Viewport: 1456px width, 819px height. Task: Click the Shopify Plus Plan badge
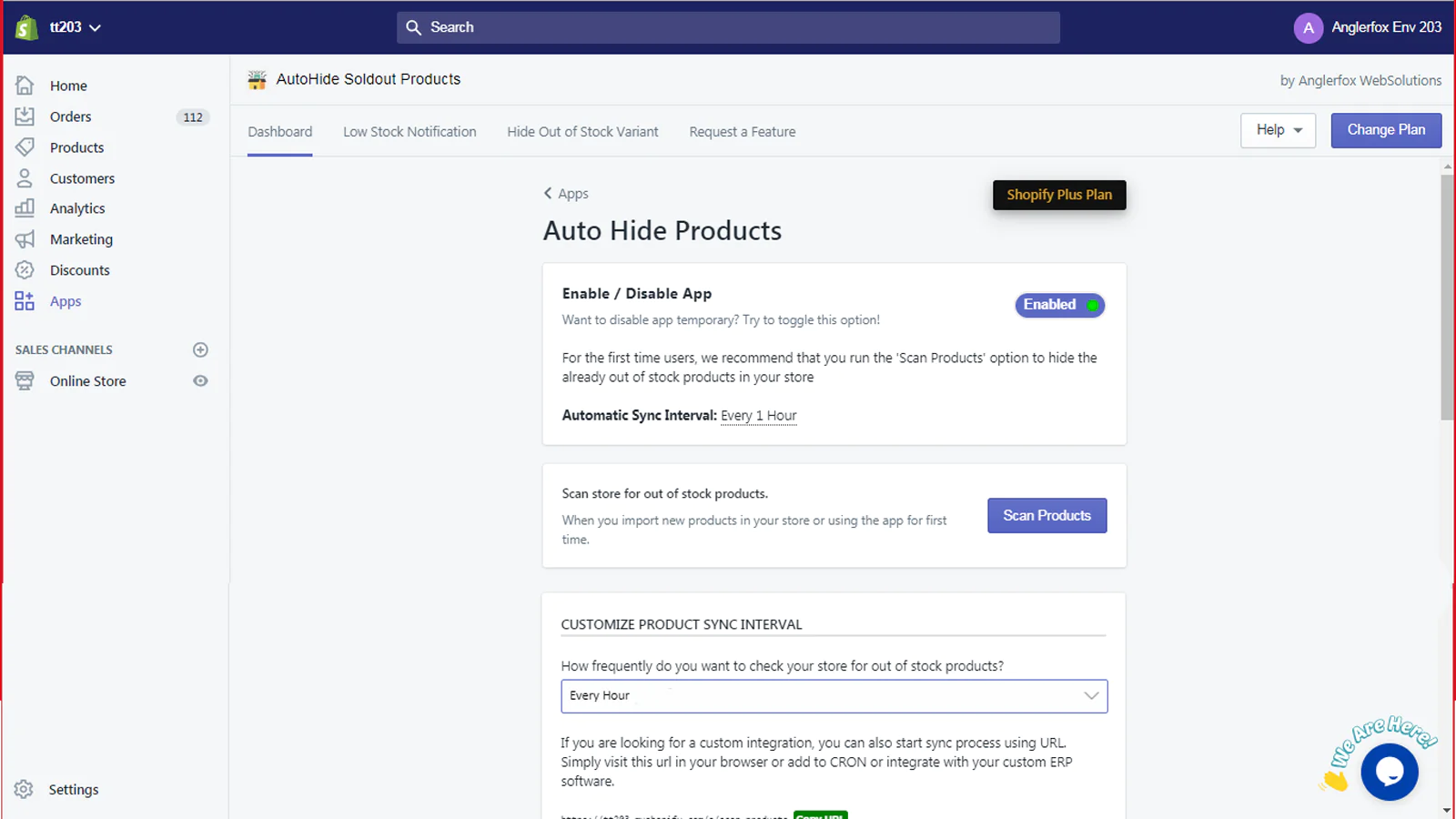click(1059, 195)
